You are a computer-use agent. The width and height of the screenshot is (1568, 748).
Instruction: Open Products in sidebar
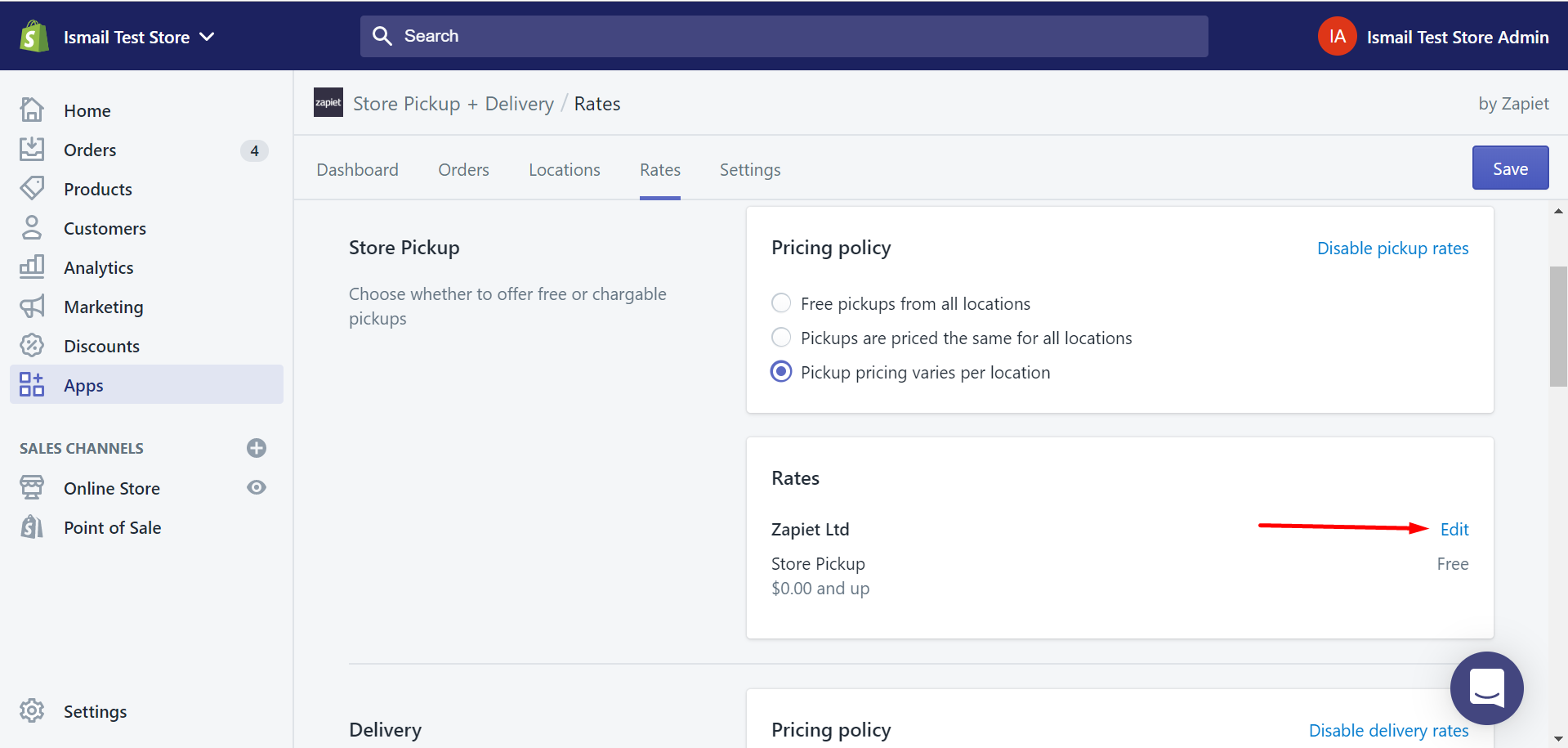coord(98,189)
